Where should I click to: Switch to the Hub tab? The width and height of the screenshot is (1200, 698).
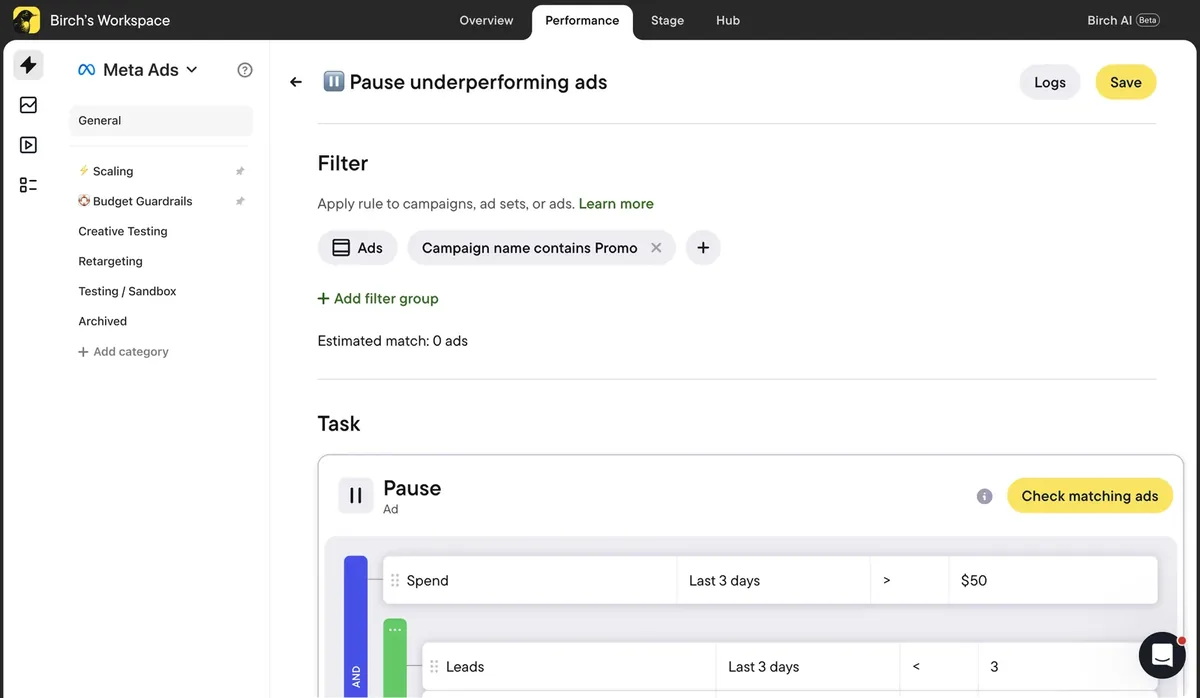point(728,20)
